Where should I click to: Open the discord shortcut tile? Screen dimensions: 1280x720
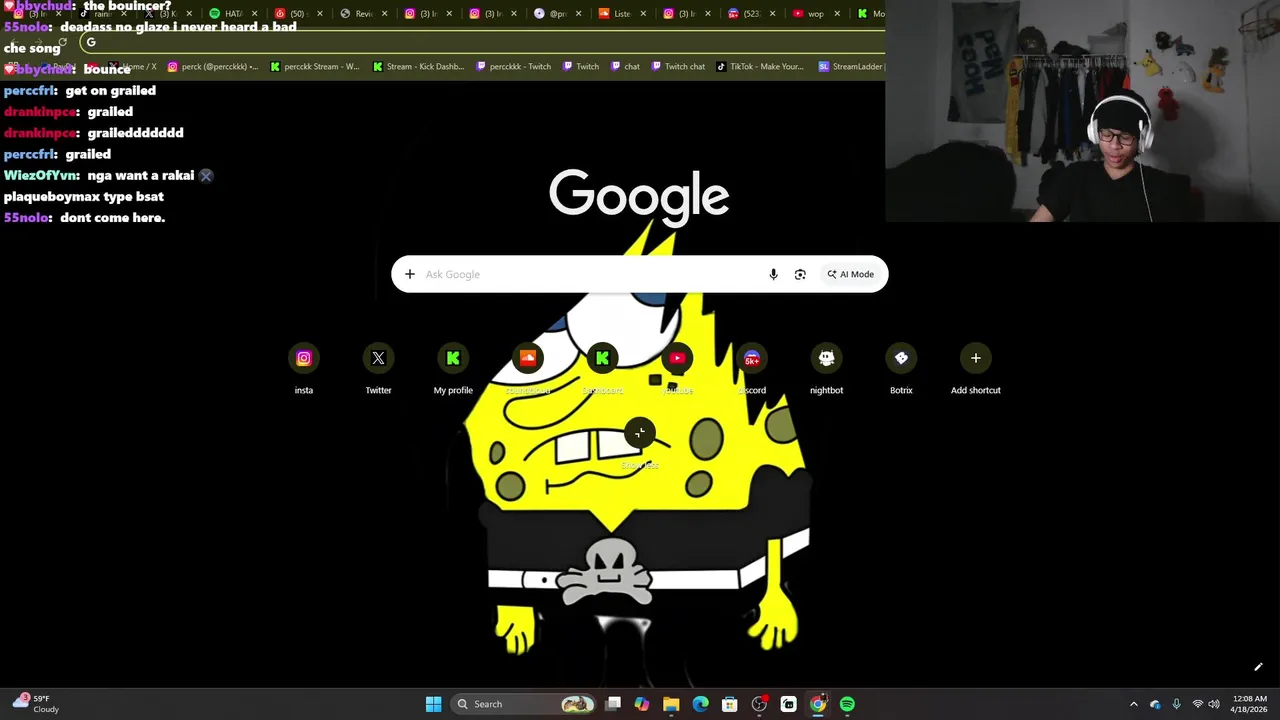(x=752, y=369)
